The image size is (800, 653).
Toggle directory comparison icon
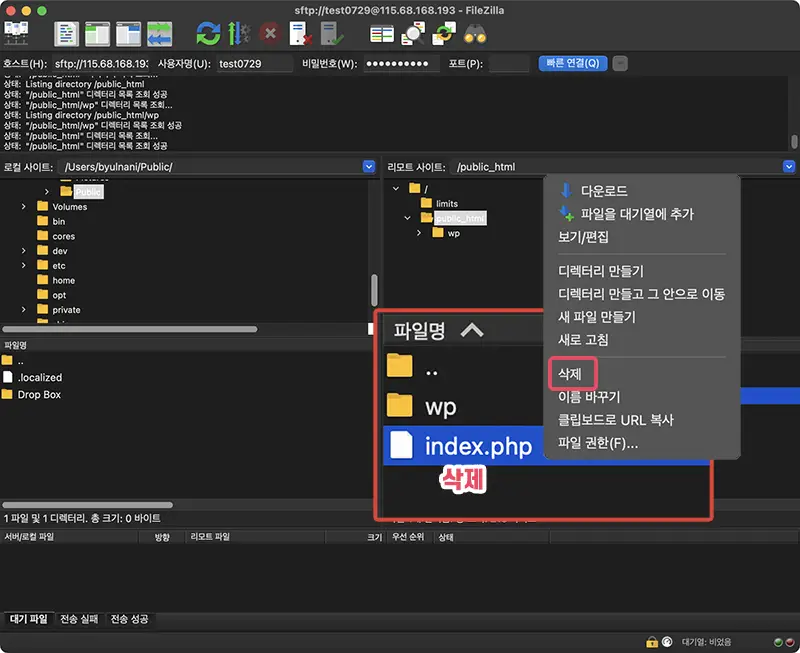(x=413, y=34)
